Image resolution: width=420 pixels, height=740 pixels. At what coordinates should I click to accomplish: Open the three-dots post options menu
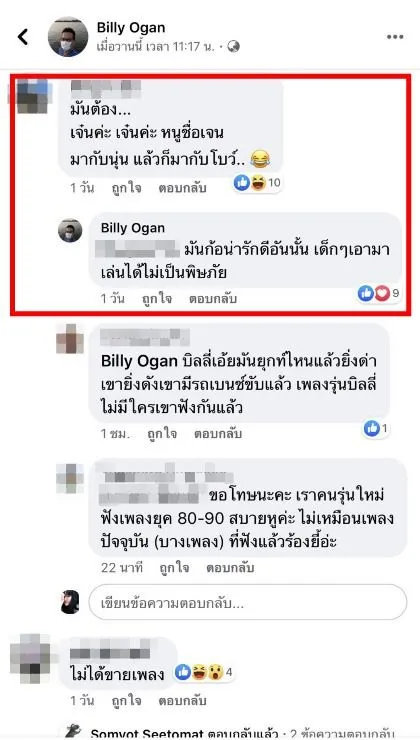pyautogui.click(x=395, y=37)
